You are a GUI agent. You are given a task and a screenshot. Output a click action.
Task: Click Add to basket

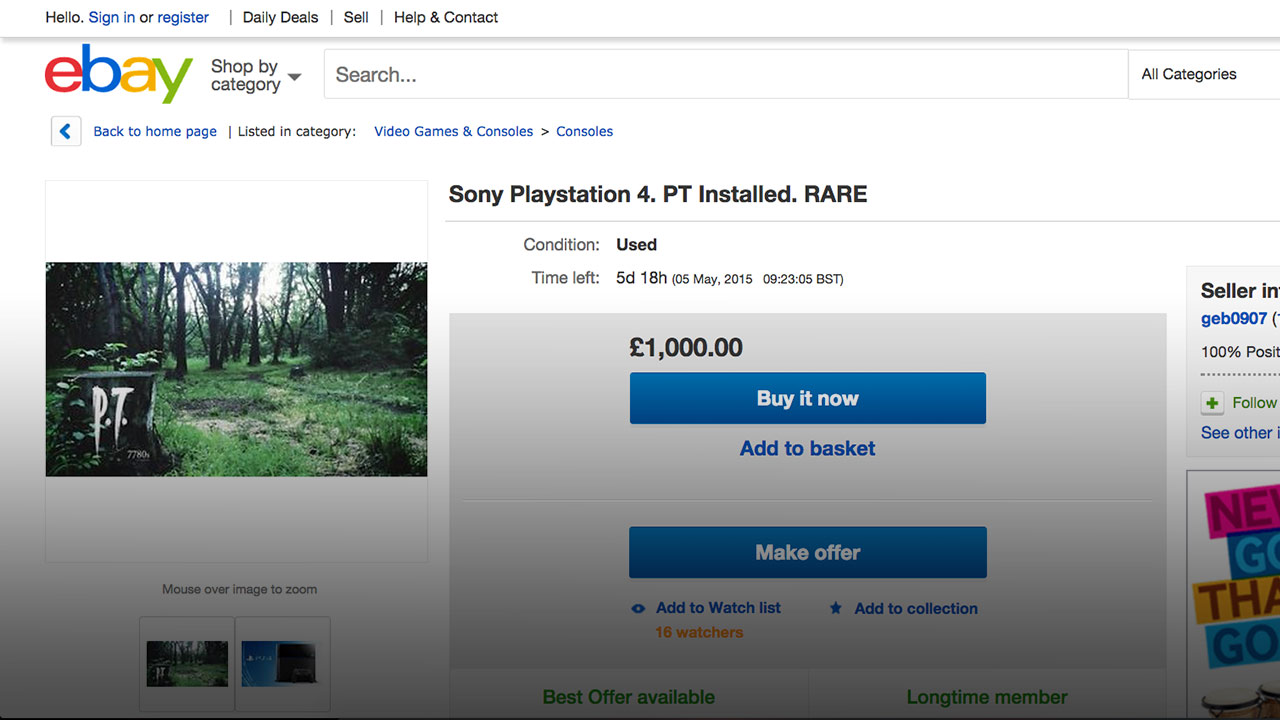808,448
